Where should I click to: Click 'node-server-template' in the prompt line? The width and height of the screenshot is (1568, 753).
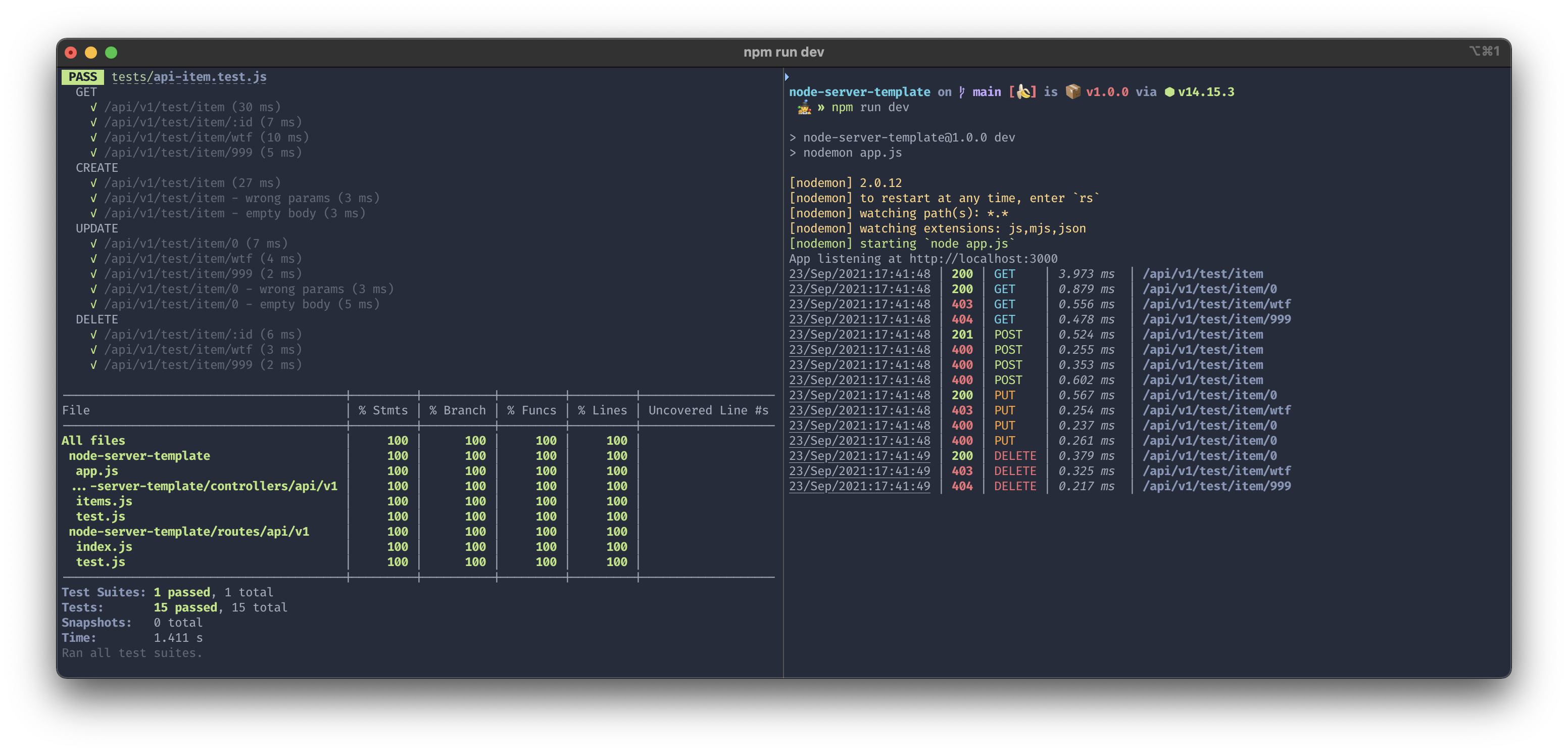coord(859,92)
